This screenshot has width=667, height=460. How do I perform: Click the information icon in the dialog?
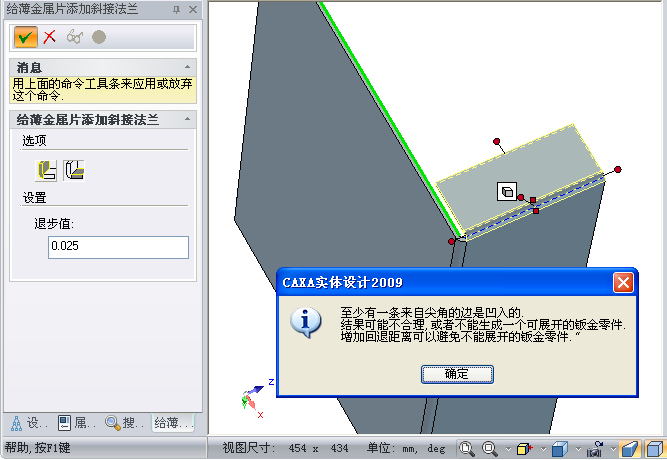305,322
